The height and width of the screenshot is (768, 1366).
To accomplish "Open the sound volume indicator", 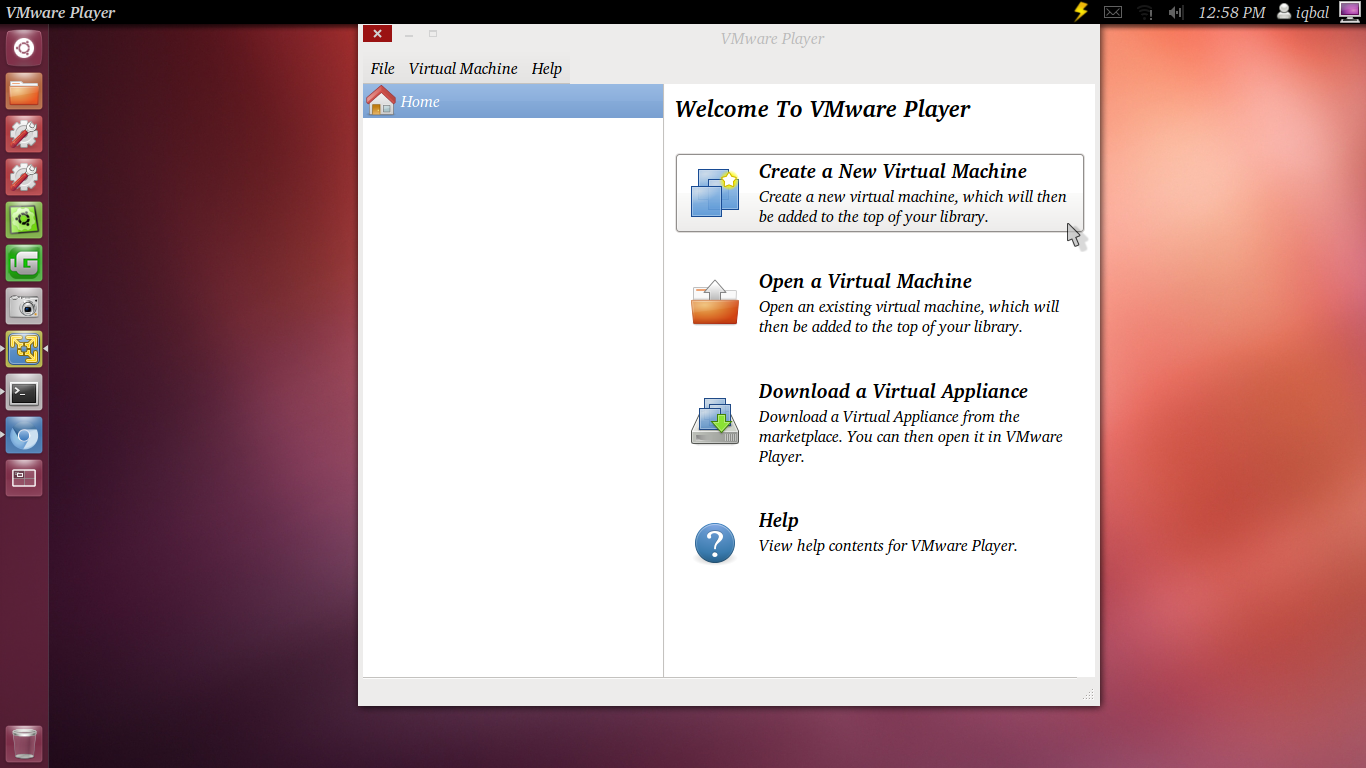I will tap(1176, 12).
